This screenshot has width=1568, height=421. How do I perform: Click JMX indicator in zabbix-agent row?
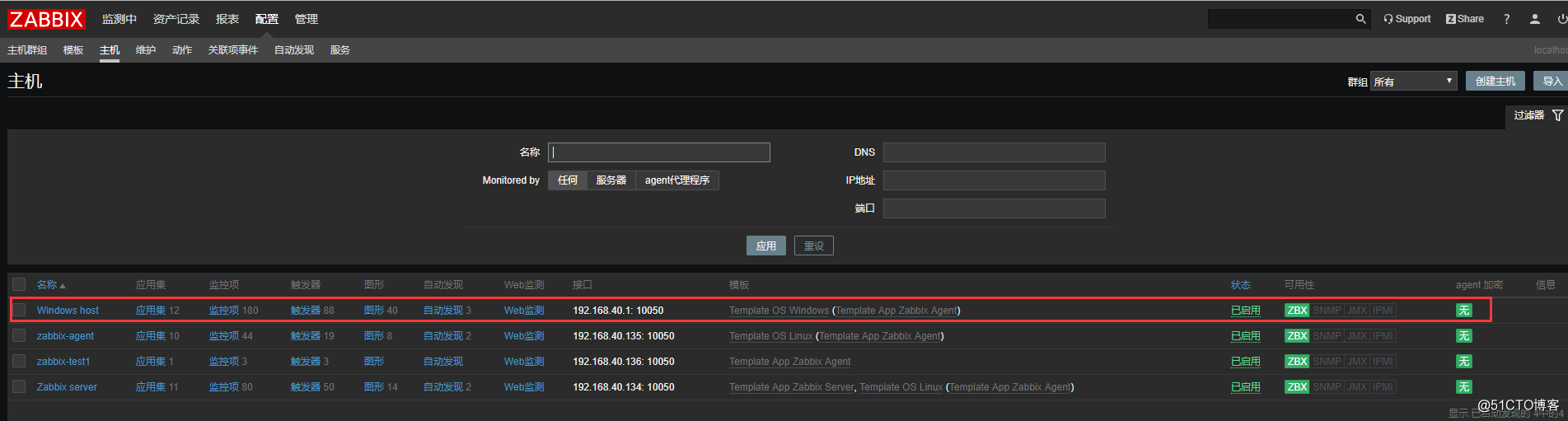click(1357, 336)
